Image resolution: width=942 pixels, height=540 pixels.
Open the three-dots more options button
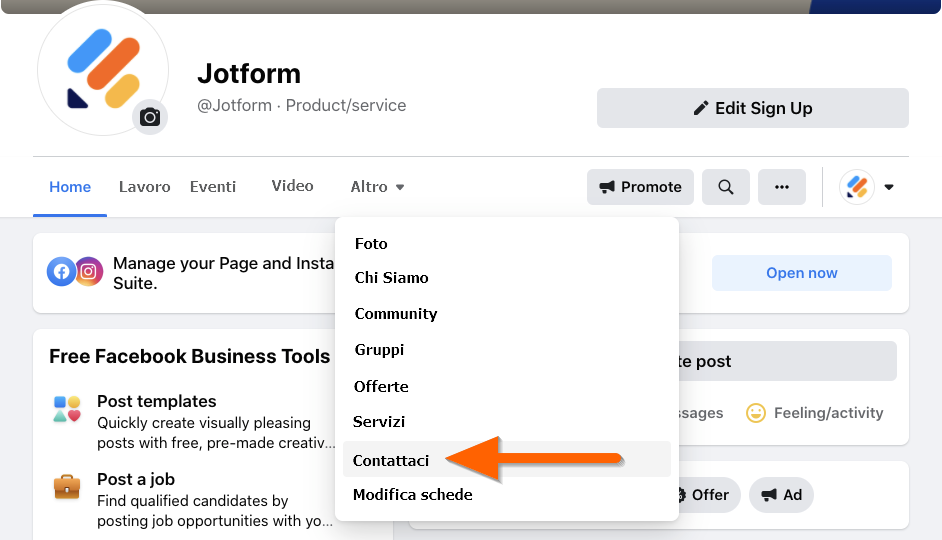pyautogui.click(x=782, y=187)
